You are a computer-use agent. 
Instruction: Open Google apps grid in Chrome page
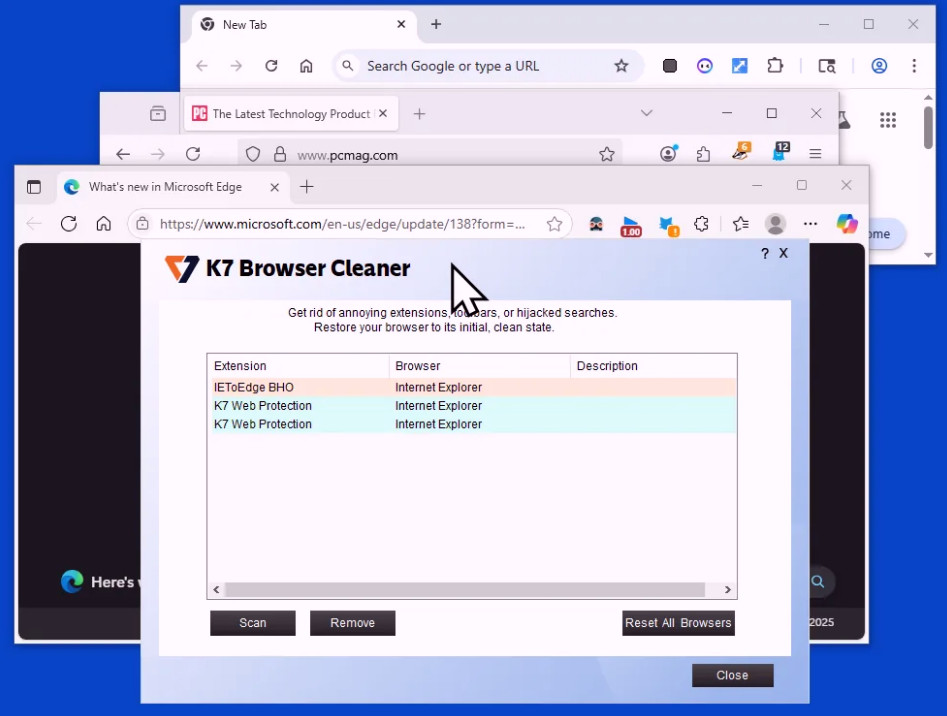[x=888, y=120]
